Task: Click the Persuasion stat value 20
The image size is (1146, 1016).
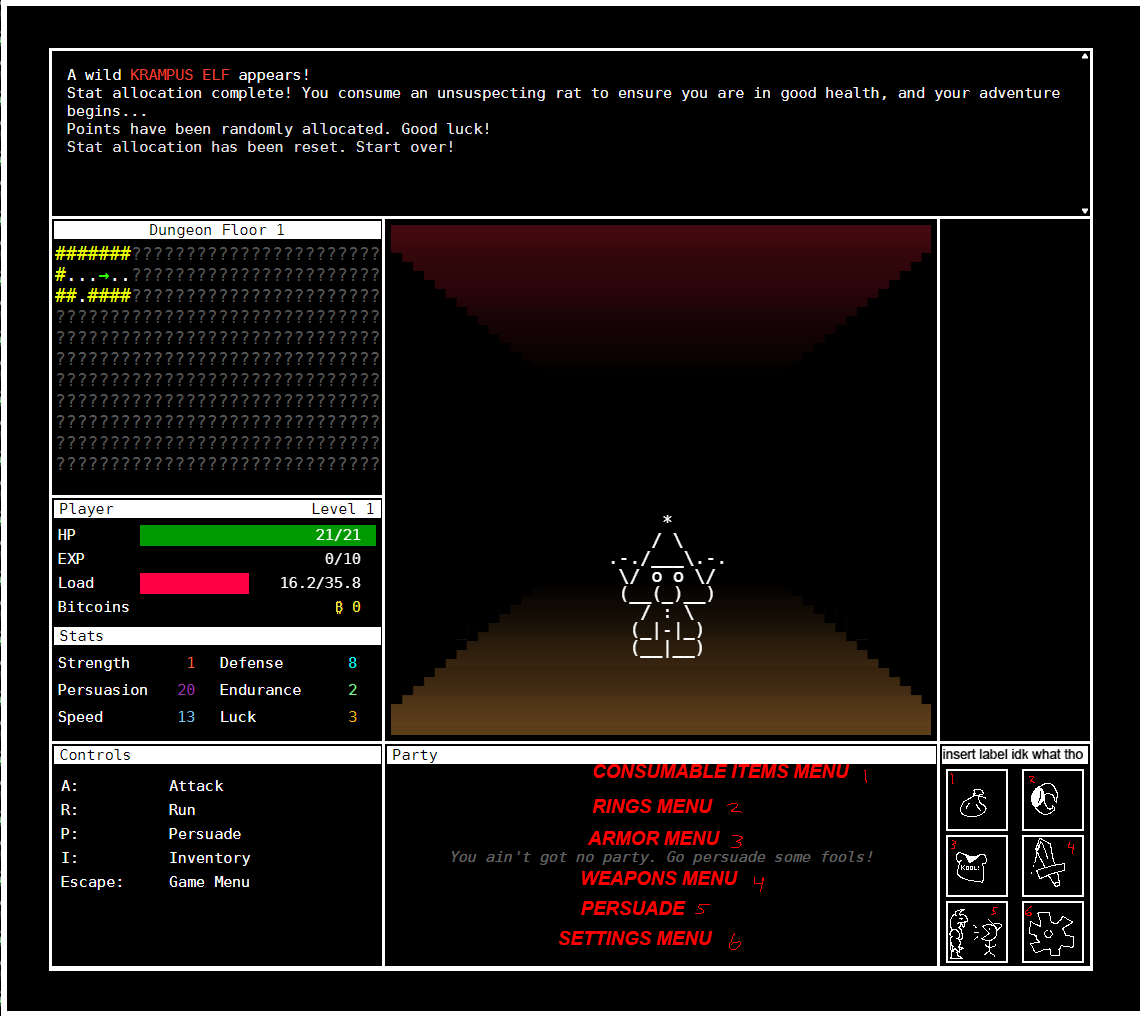Action: pos(186,690)
